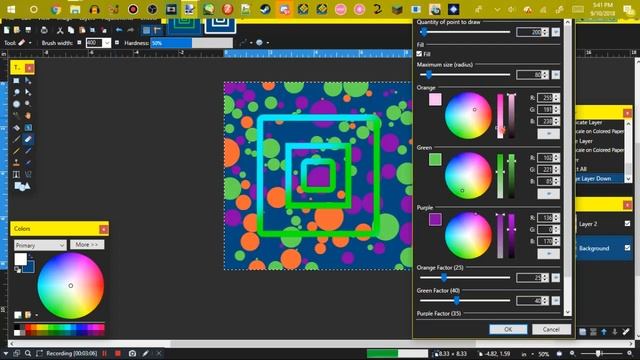Viewport: 640px width, 360px height.
Task: Increase Maximum size value stepper
Action: [545, 73]
